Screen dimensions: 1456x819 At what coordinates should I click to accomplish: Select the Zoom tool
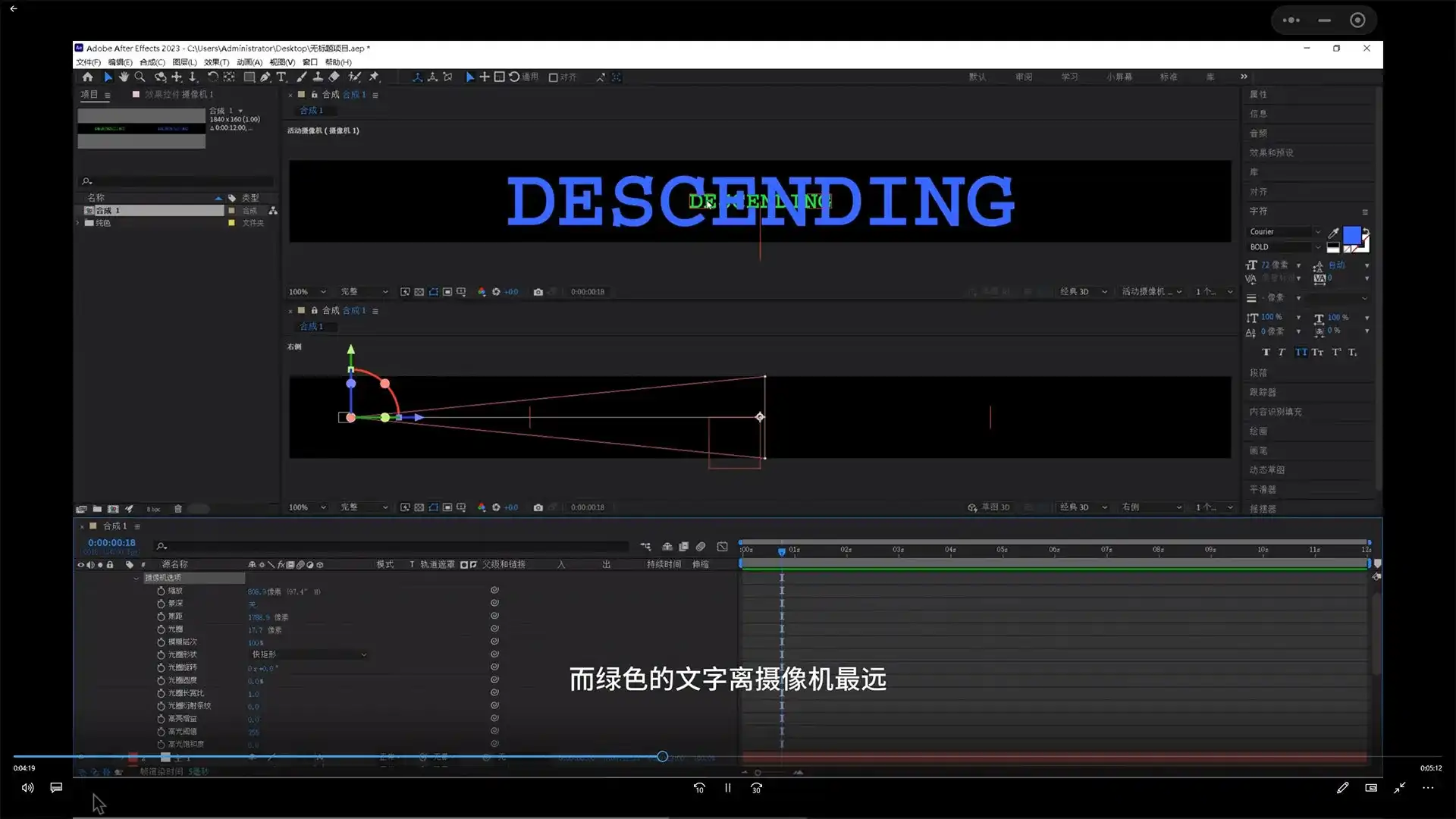pos(140,77)
